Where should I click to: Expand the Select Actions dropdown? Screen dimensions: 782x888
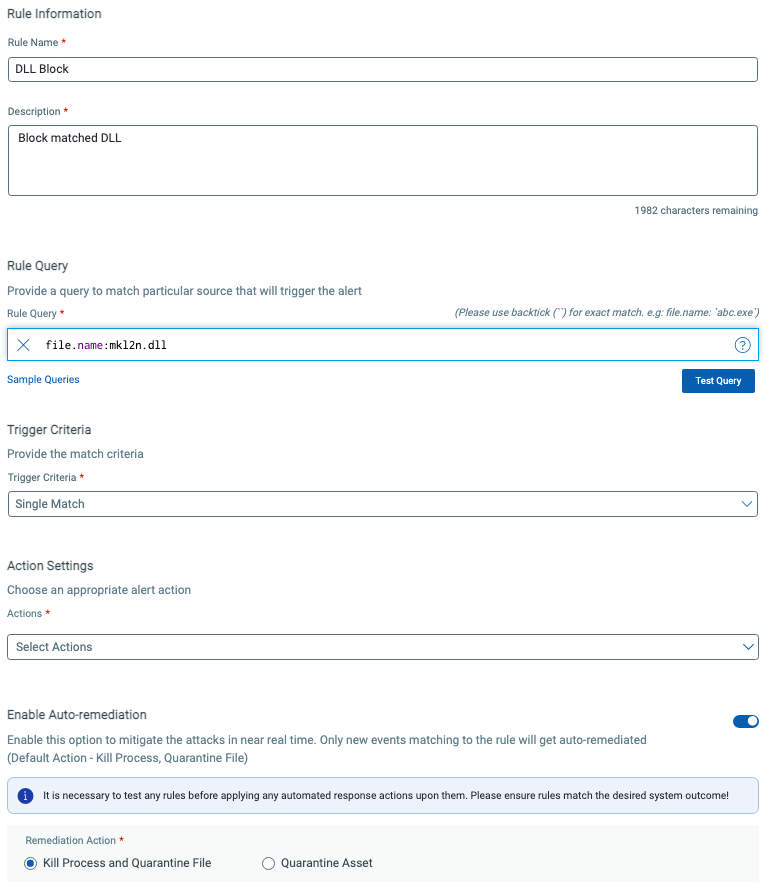(380, 647)
